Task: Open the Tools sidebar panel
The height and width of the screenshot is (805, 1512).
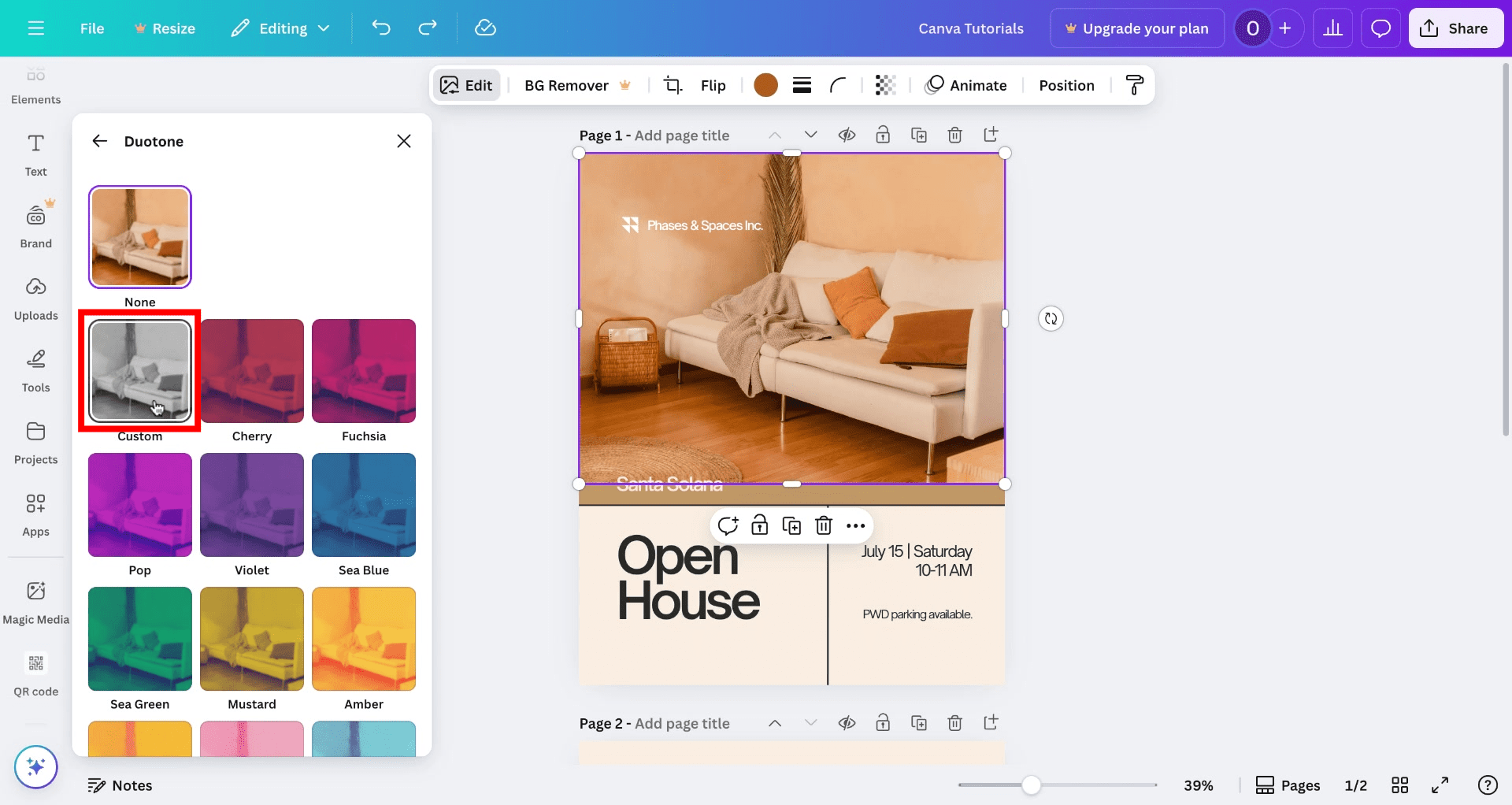Action: [35, 371]
